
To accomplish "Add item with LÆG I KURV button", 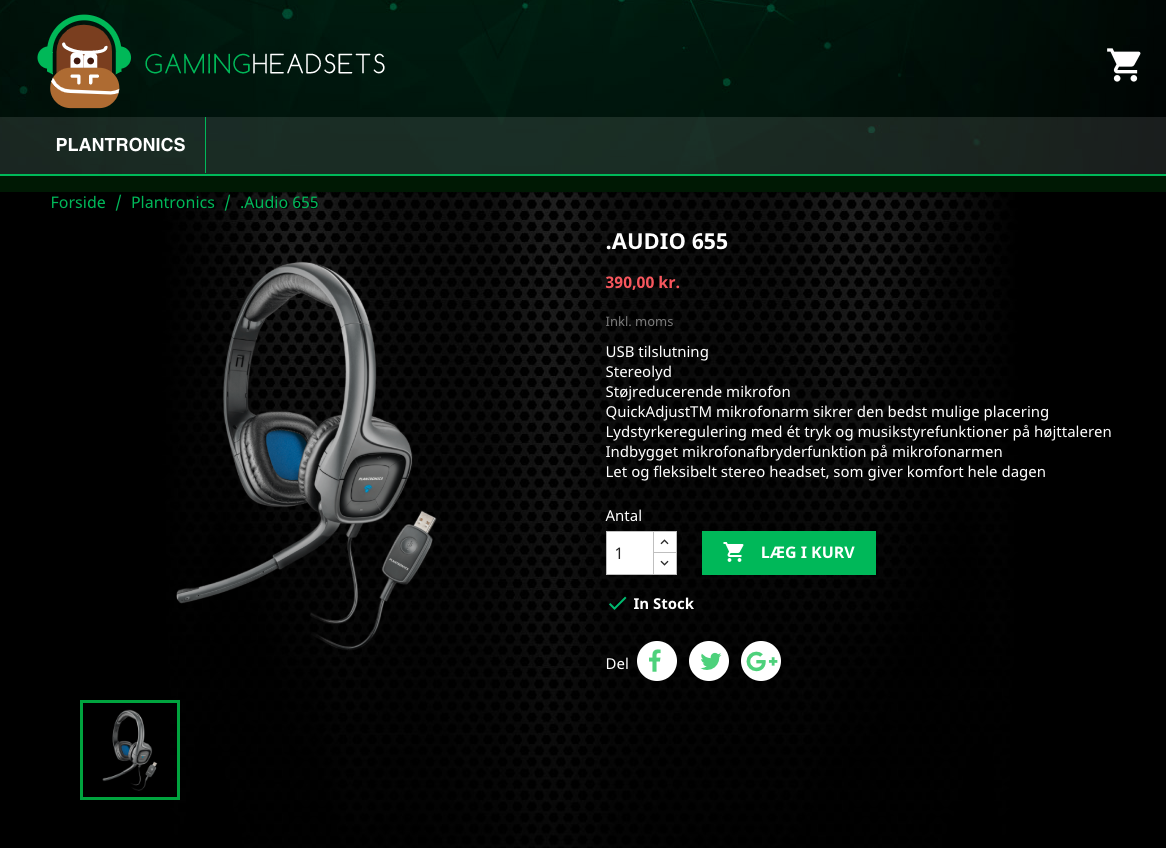I will pos(788,553).
